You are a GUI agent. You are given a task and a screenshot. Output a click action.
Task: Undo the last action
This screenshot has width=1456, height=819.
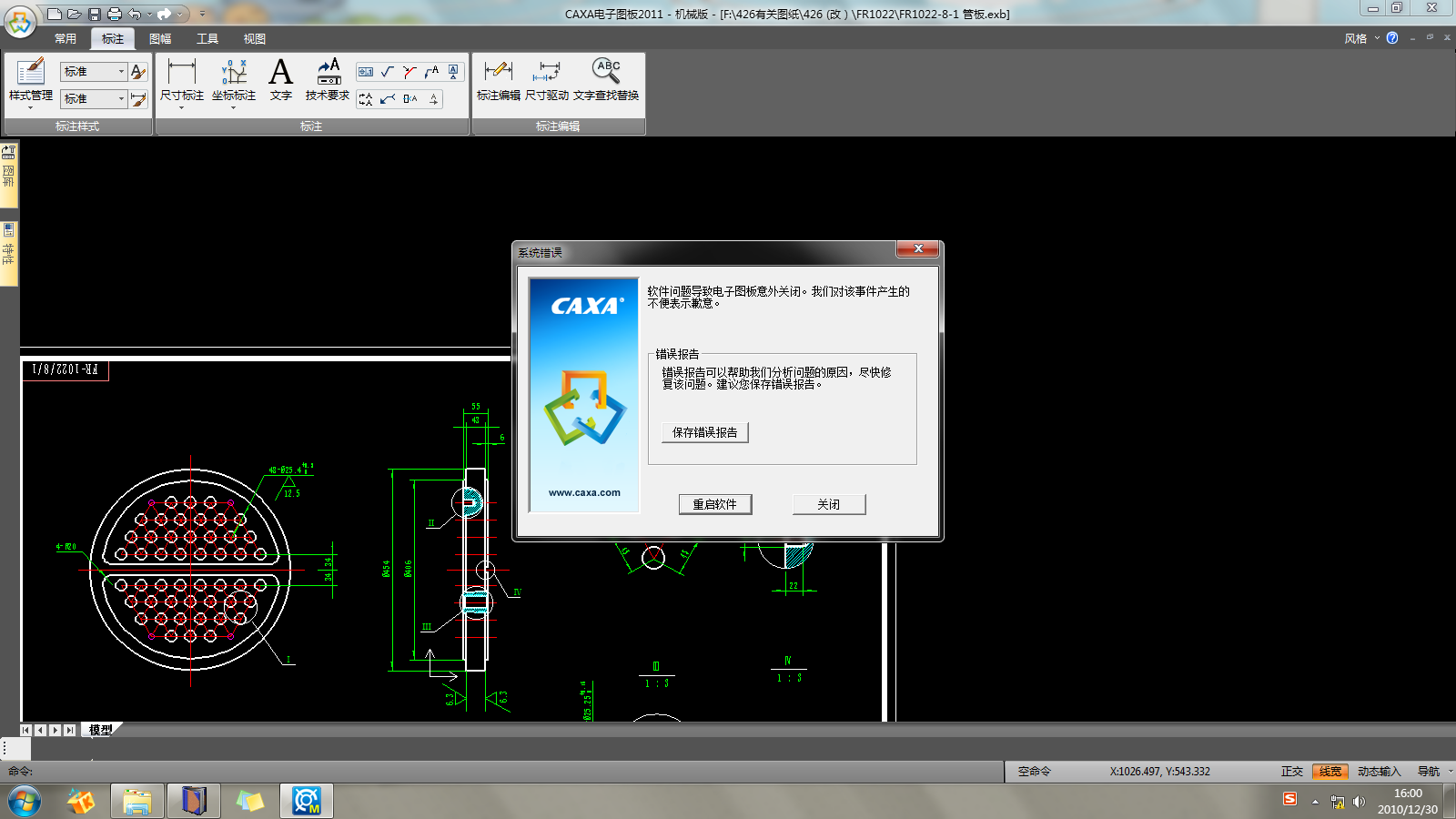(135, 14)
